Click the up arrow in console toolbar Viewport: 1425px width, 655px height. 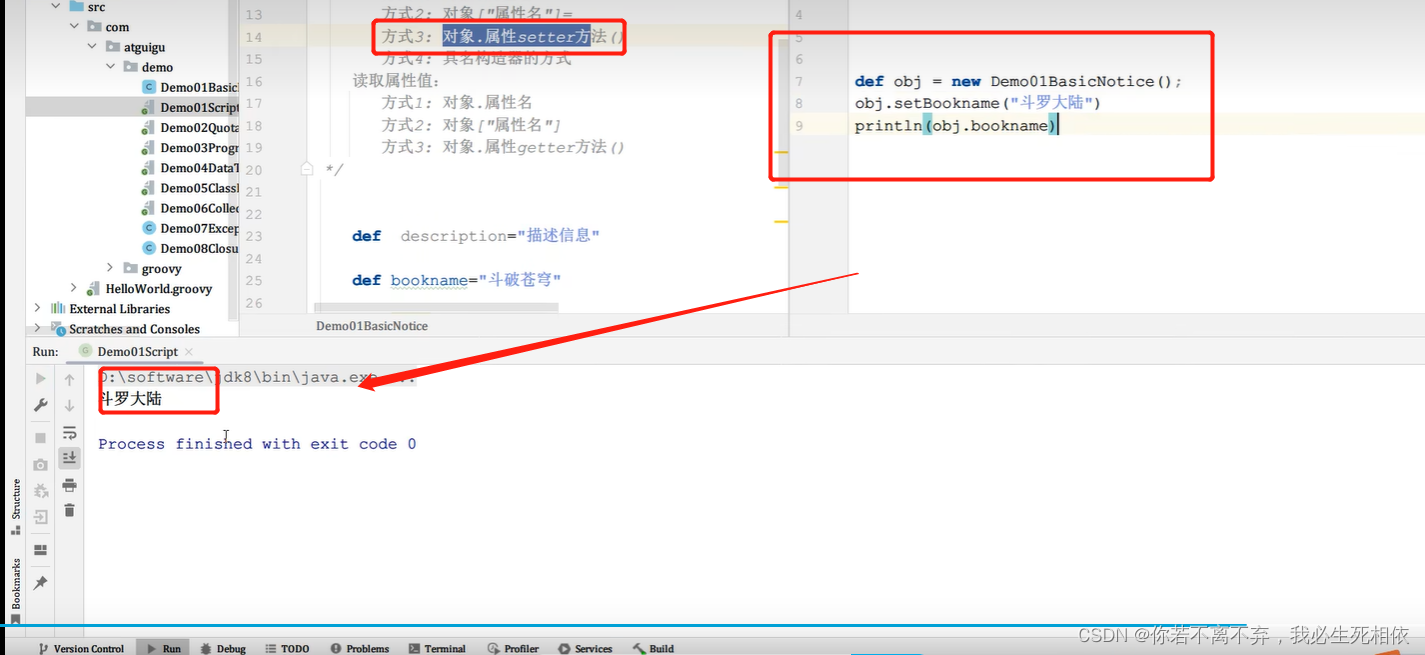tap(69, 379)
